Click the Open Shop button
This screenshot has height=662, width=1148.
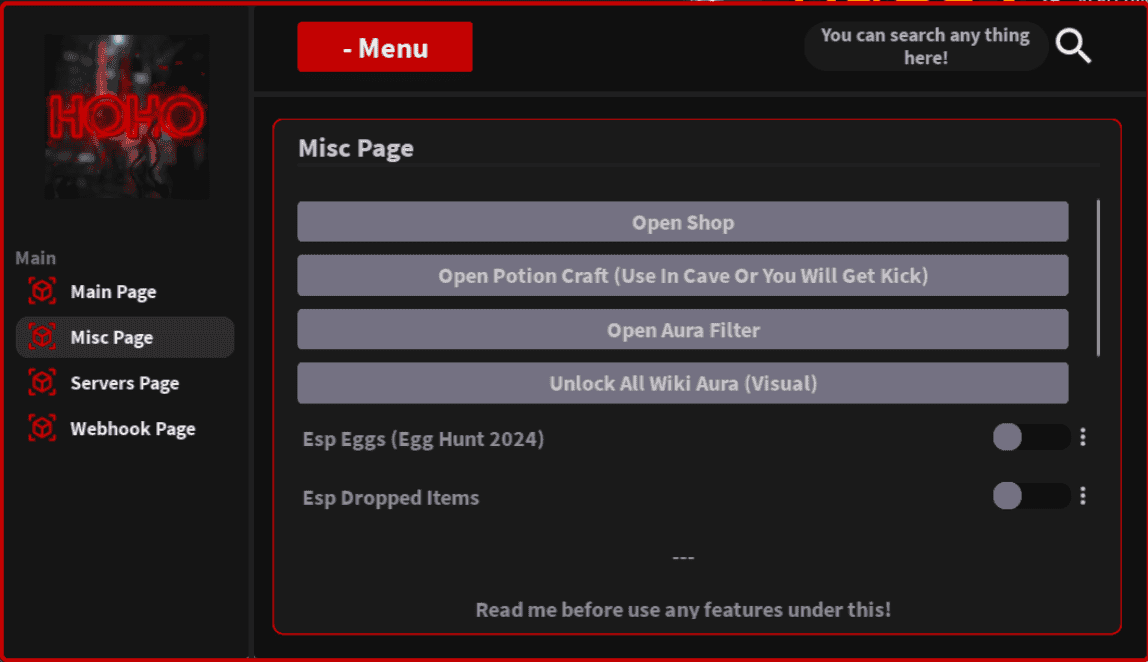[683, 222]
